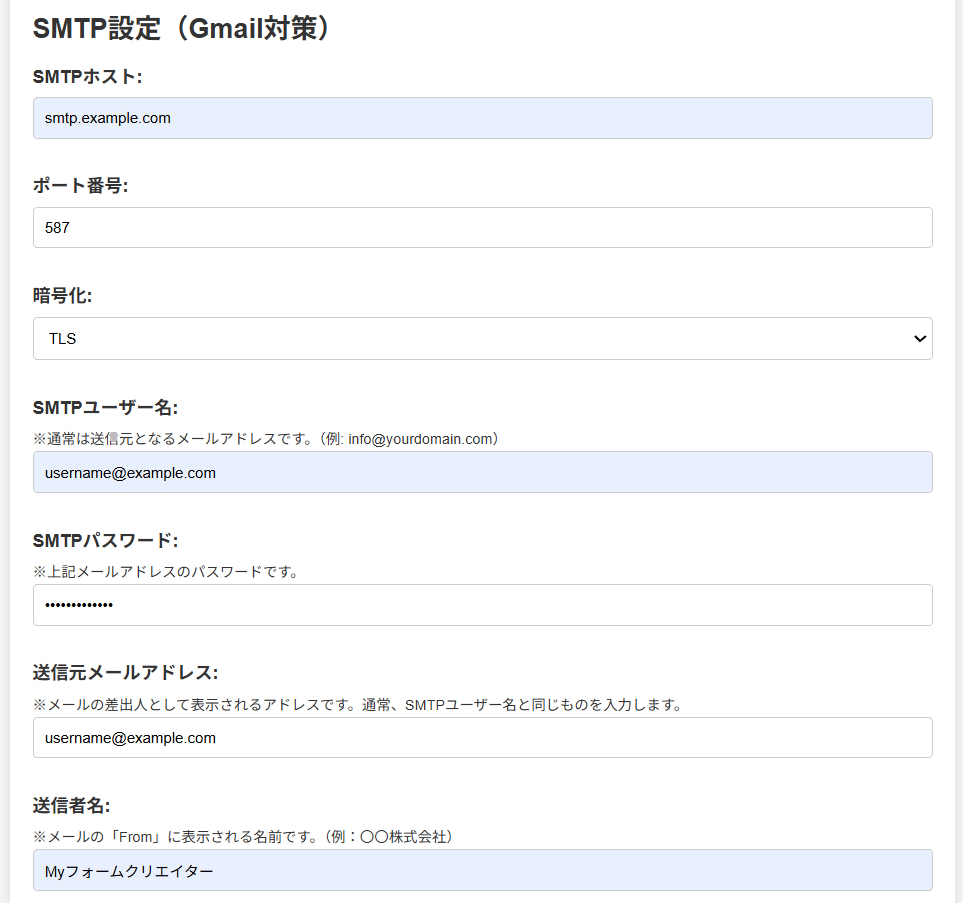Click the 送信者名 label
The height and width of the screenshot is (903, 963).
pyautogui.click(x=71, y=805)
